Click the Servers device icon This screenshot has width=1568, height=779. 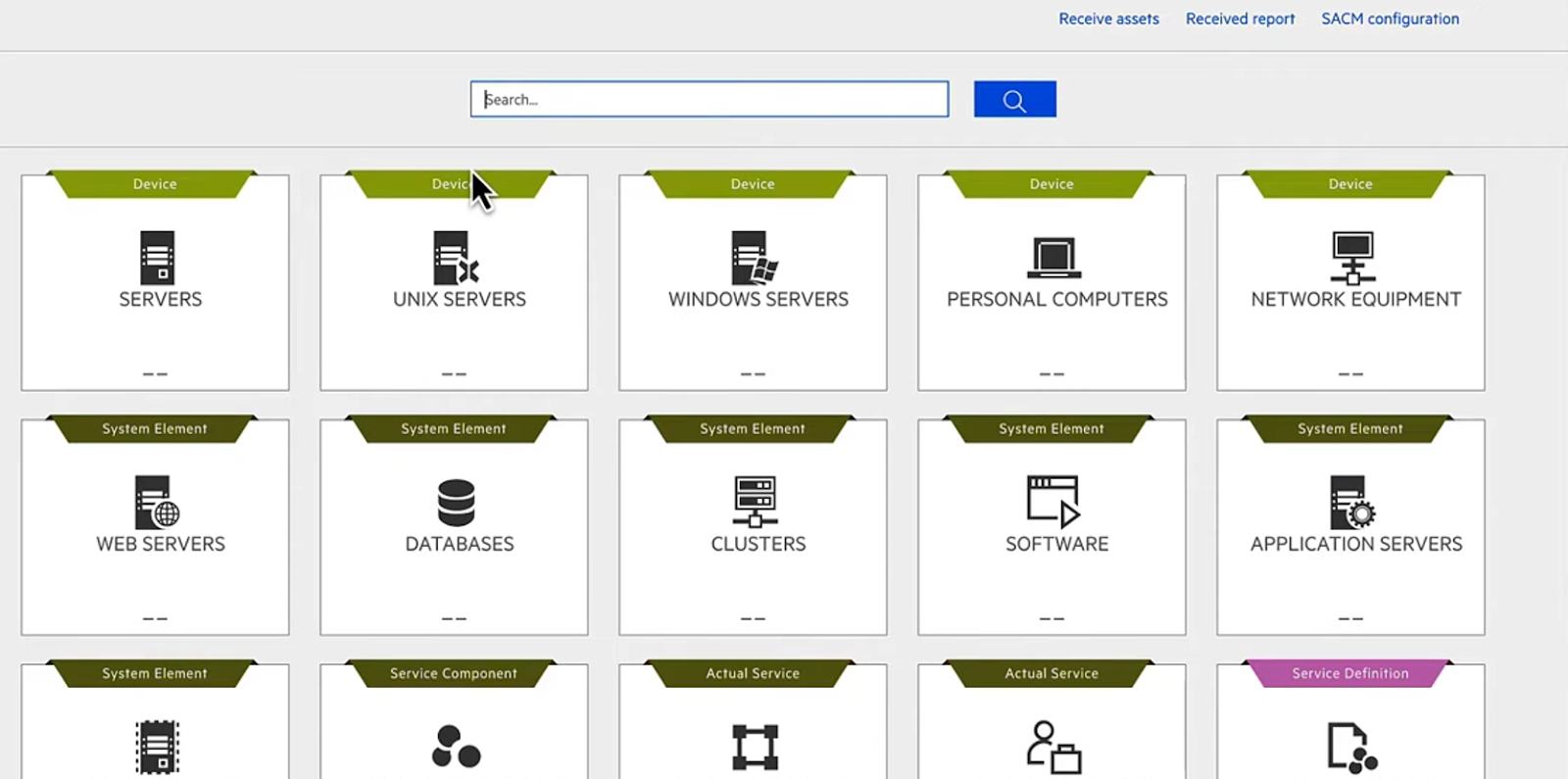pyautogui.click(x=157, y=258)
